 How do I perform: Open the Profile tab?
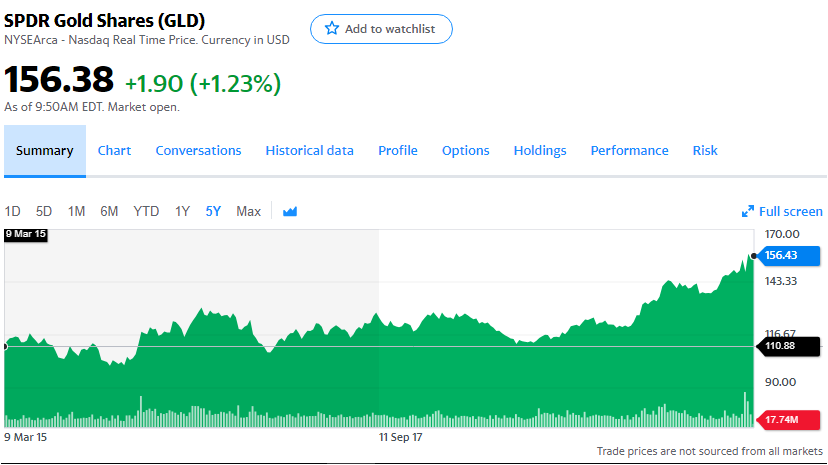click(x=398, y=150)
